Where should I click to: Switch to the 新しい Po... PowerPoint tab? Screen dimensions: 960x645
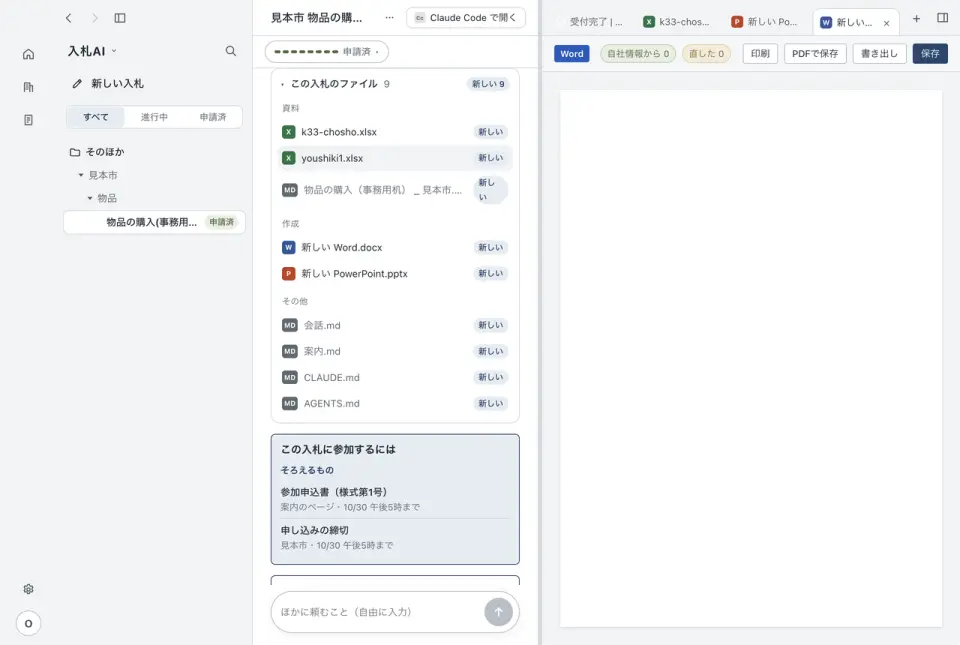[765, 22]
